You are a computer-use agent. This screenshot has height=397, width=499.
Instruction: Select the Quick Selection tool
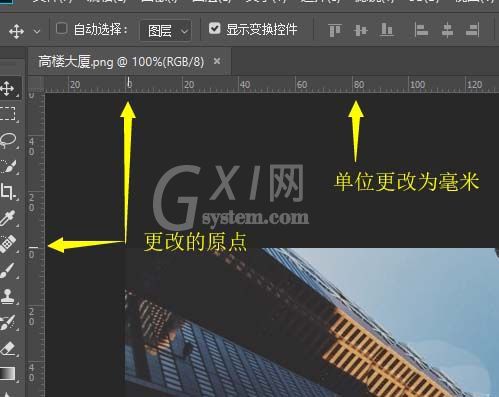pos(7,166)
